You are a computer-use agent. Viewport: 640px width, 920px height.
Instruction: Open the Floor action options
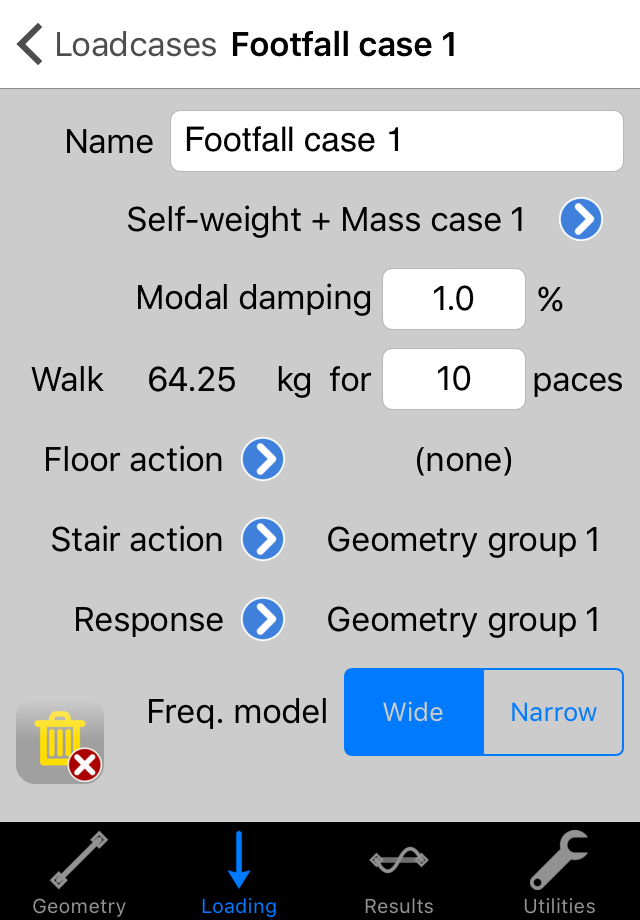click(262, 459)
